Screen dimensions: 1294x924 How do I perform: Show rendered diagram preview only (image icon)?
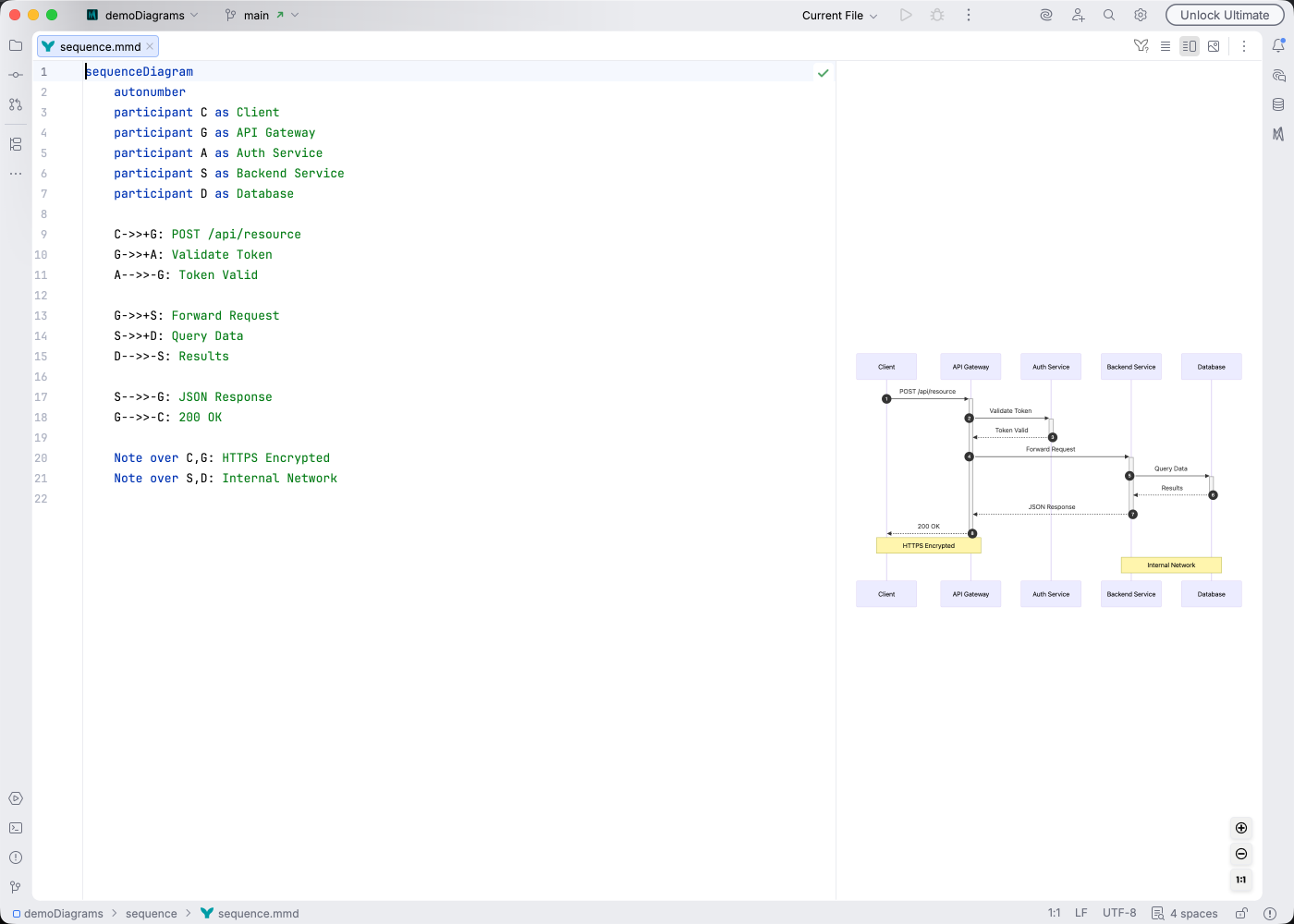(1214, 45)
